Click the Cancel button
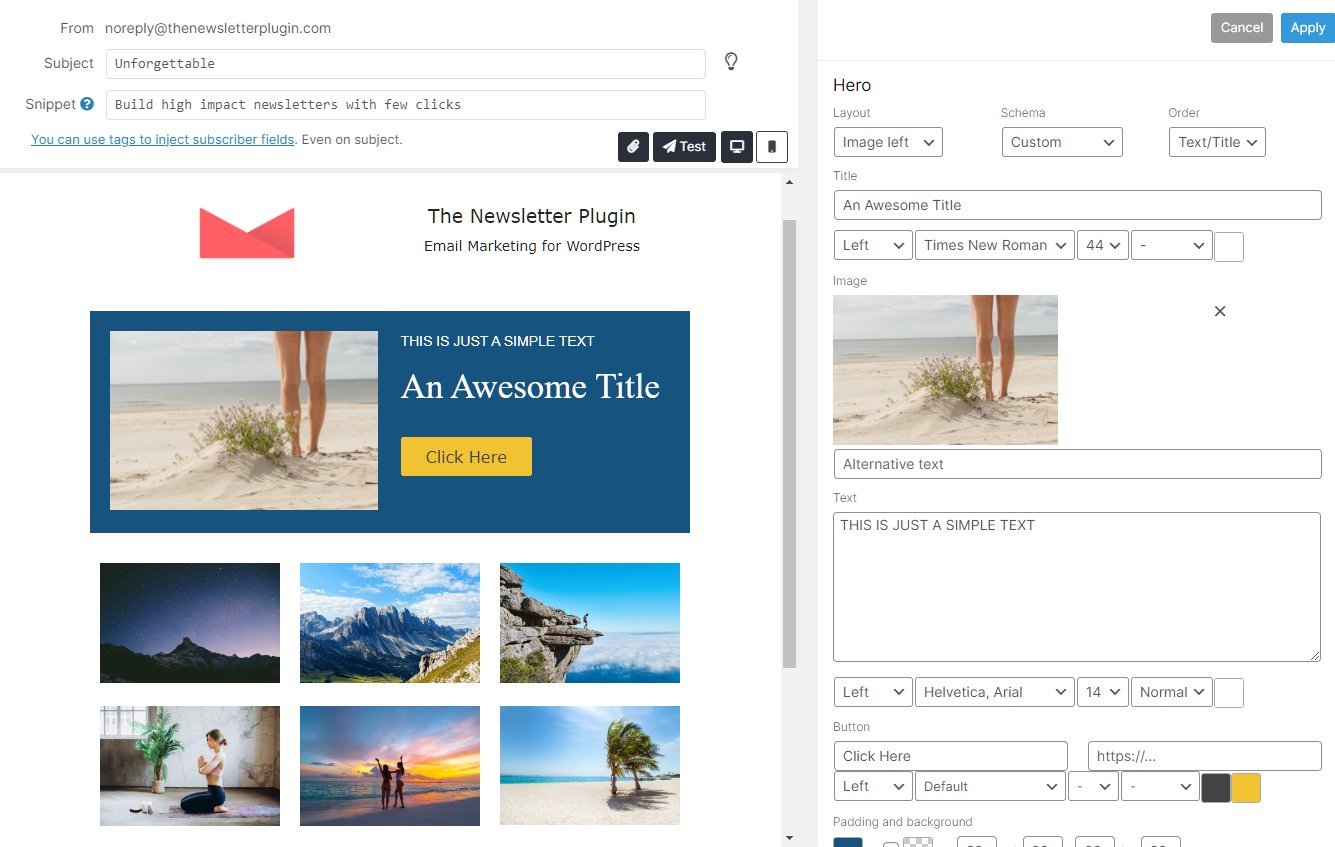1335x847 pixels. click(x=1242, y=28)
